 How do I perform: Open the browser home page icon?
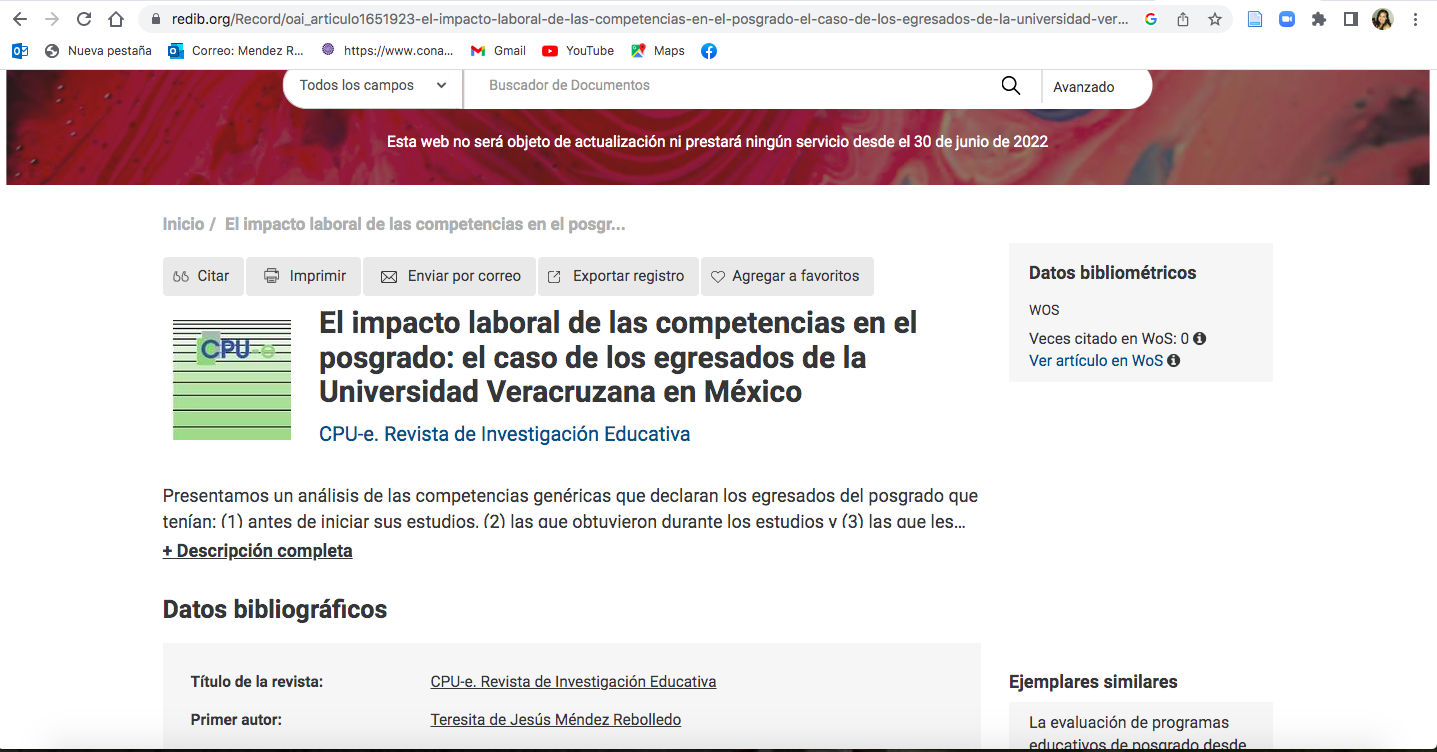(x=116, y=19)
